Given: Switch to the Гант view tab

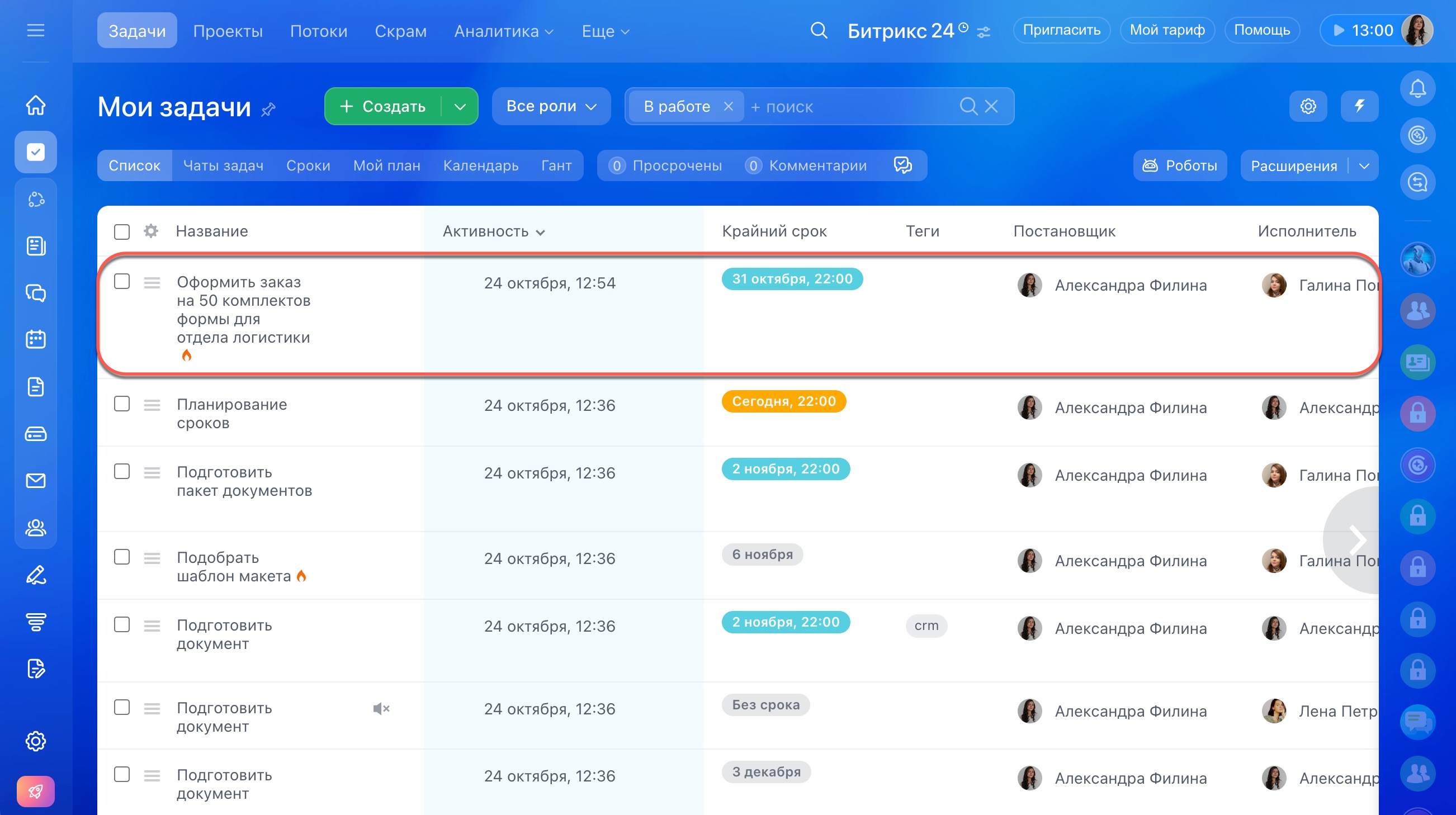Looking at the screenshot, I should pyautogui.click(x=556, y=165).
